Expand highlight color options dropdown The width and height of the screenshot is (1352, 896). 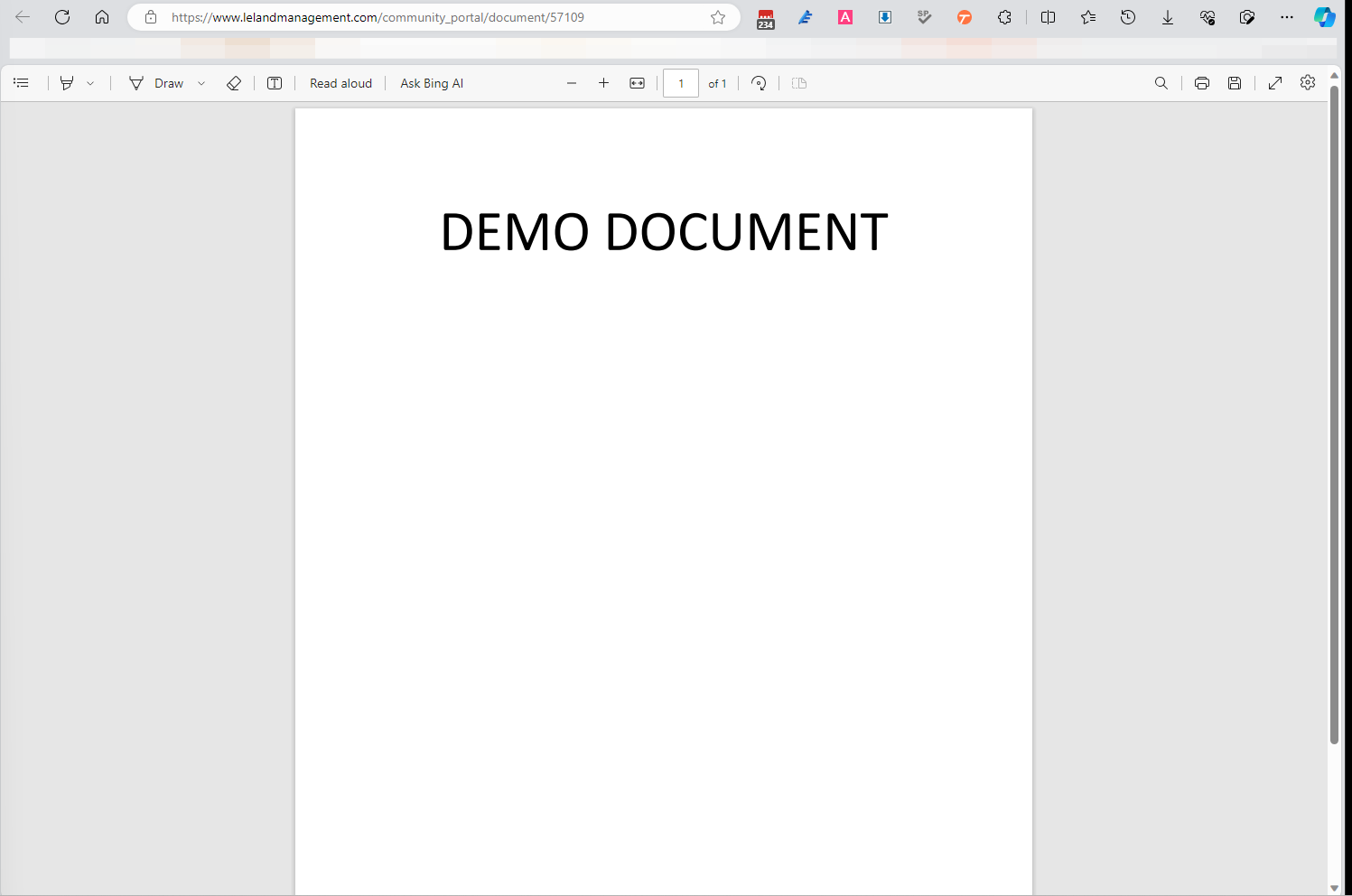click(90, 83)
